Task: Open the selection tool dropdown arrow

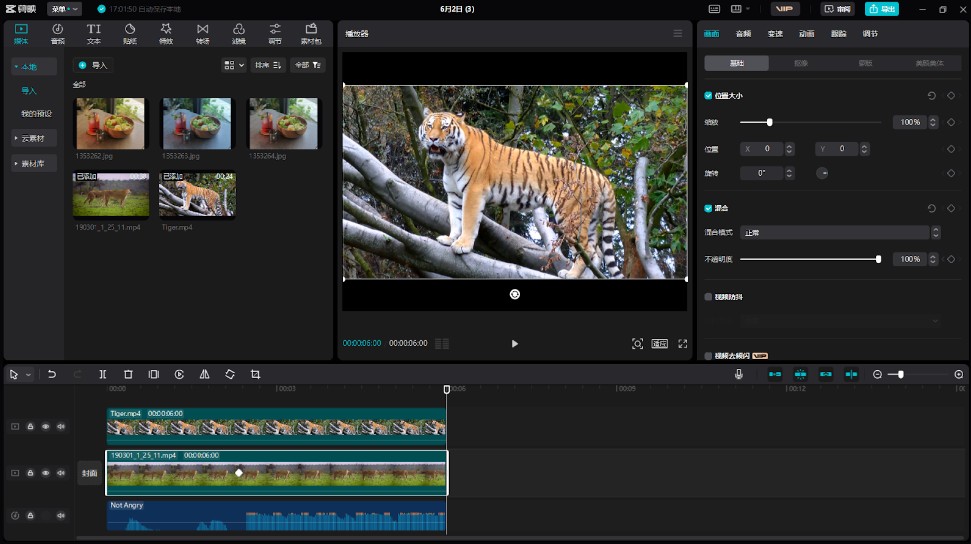Action: click(28, 375)
